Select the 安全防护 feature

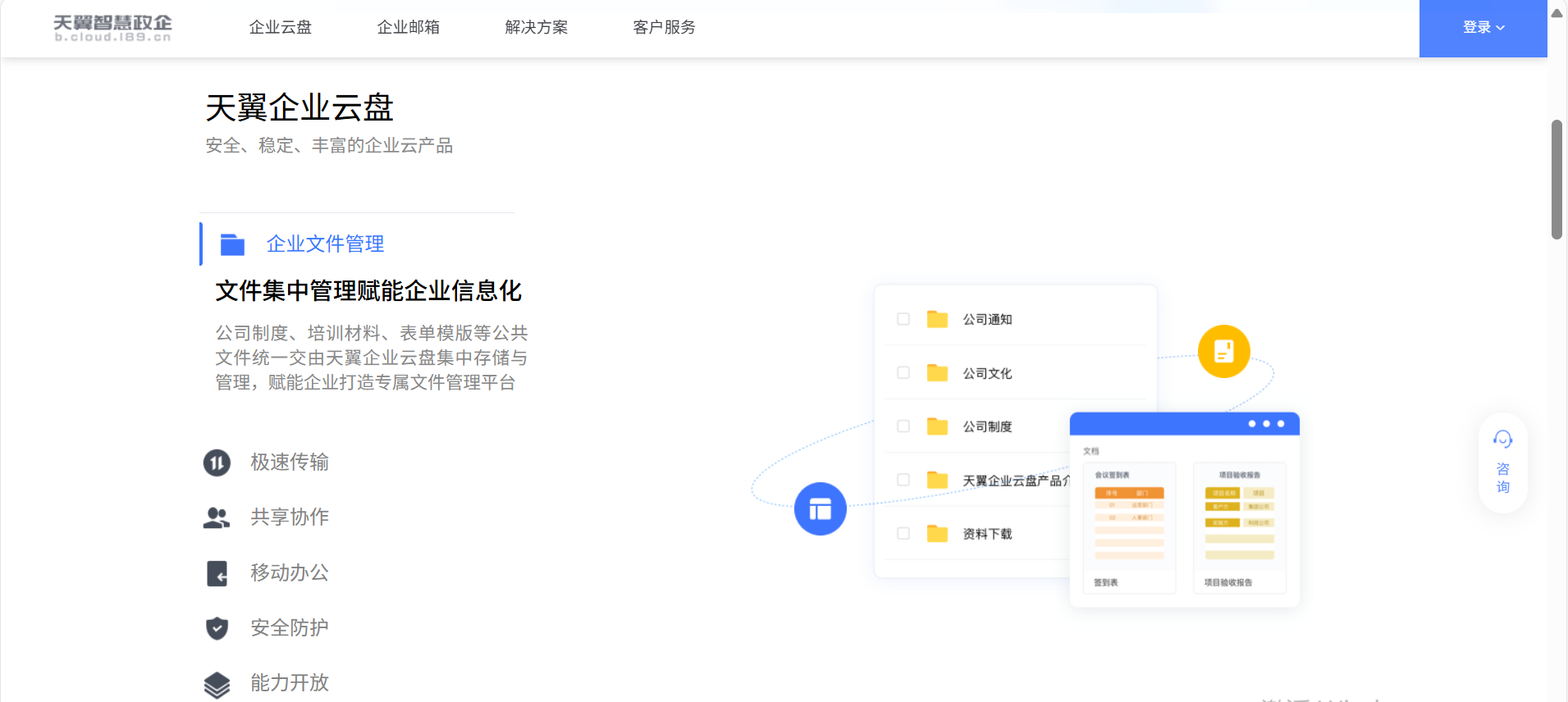tap(290, 627)
